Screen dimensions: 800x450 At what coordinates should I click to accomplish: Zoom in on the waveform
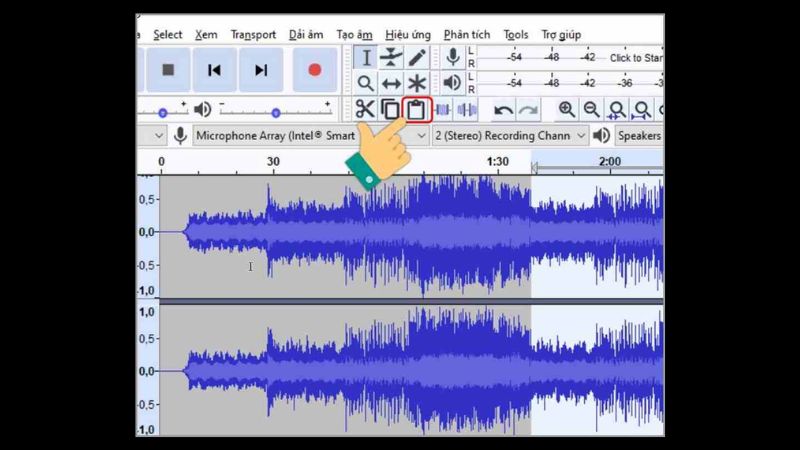coord(566,110)
